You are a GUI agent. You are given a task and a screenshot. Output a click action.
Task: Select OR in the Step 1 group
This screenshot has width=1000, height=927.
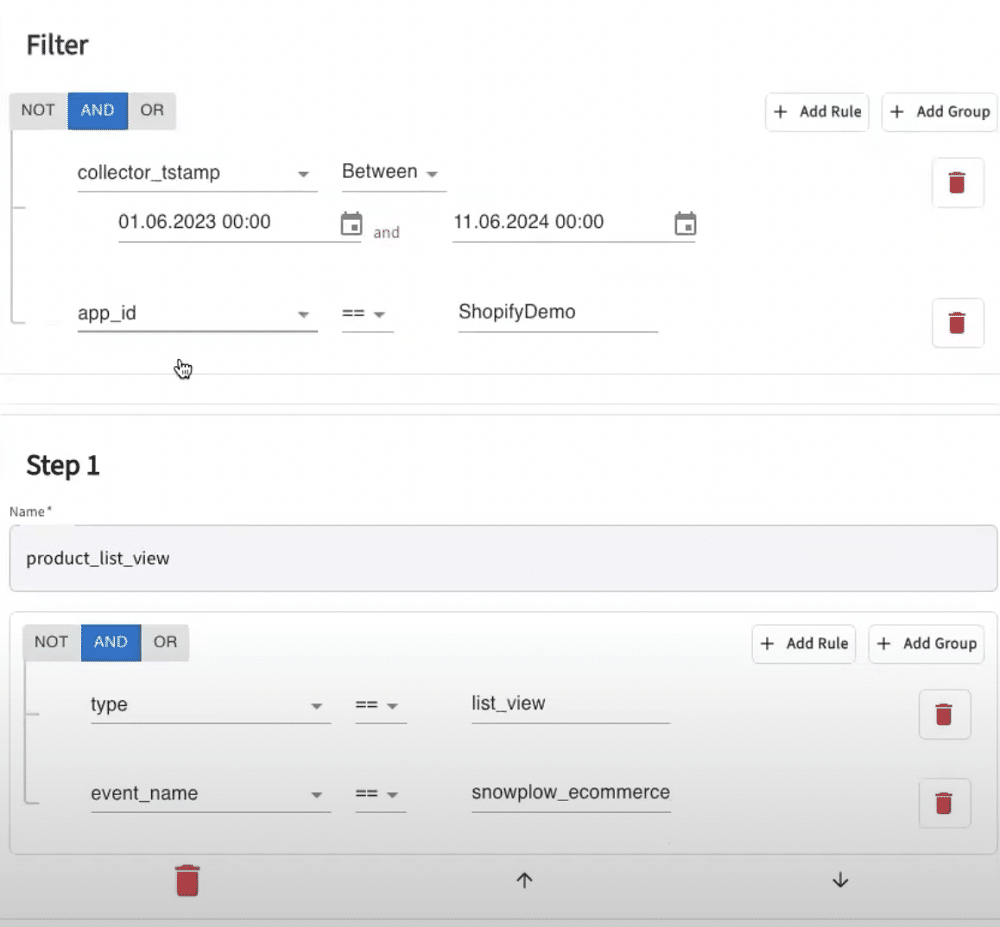[x=165, y=642]
